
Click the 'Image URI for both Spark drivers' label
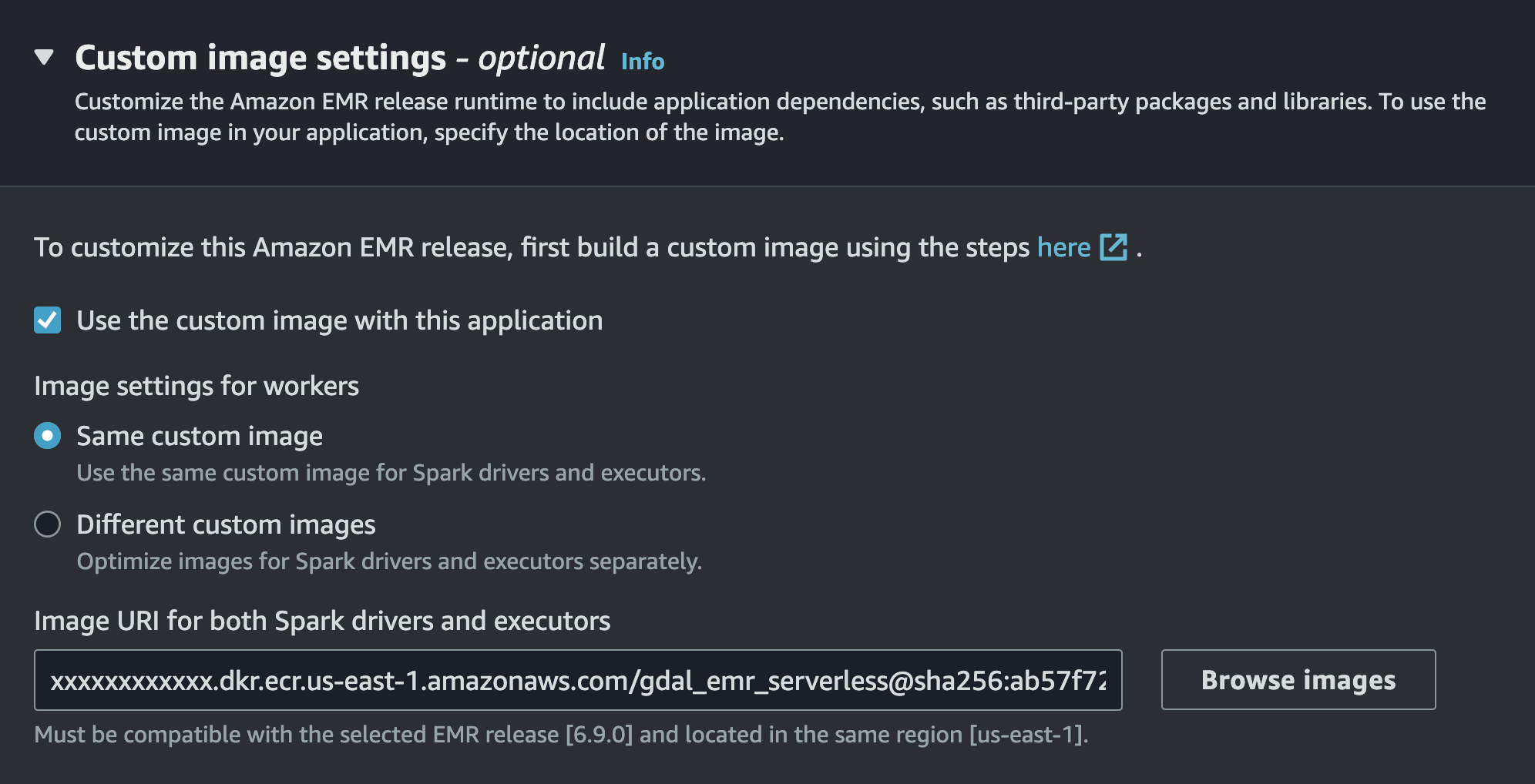(x=322, y=621)
